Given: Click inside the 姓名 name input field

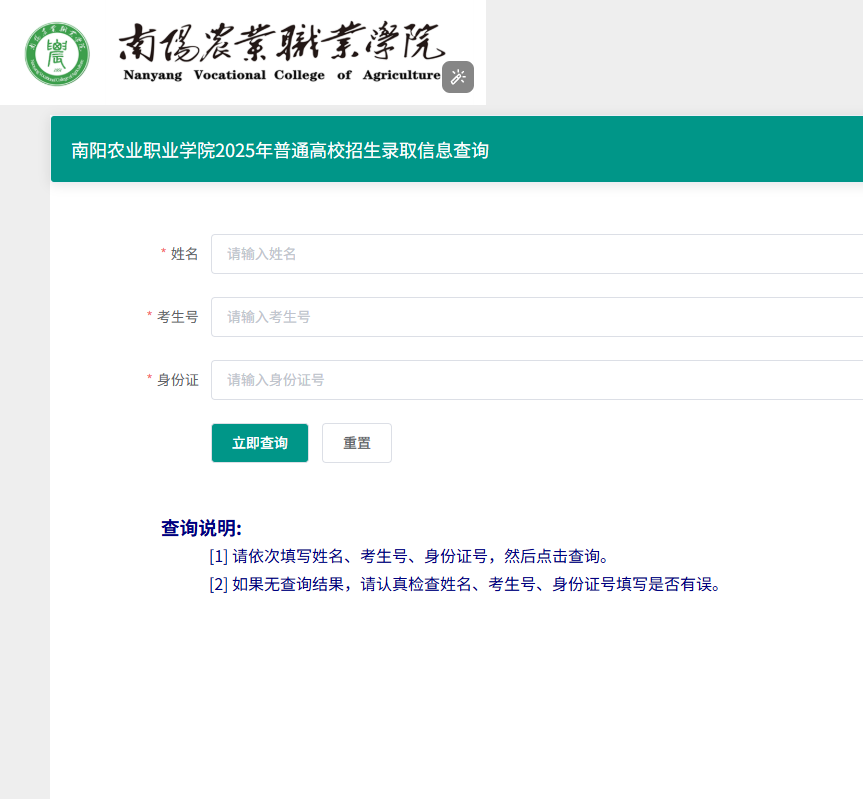Looking at the screenshot, I should tap(450, 254).
